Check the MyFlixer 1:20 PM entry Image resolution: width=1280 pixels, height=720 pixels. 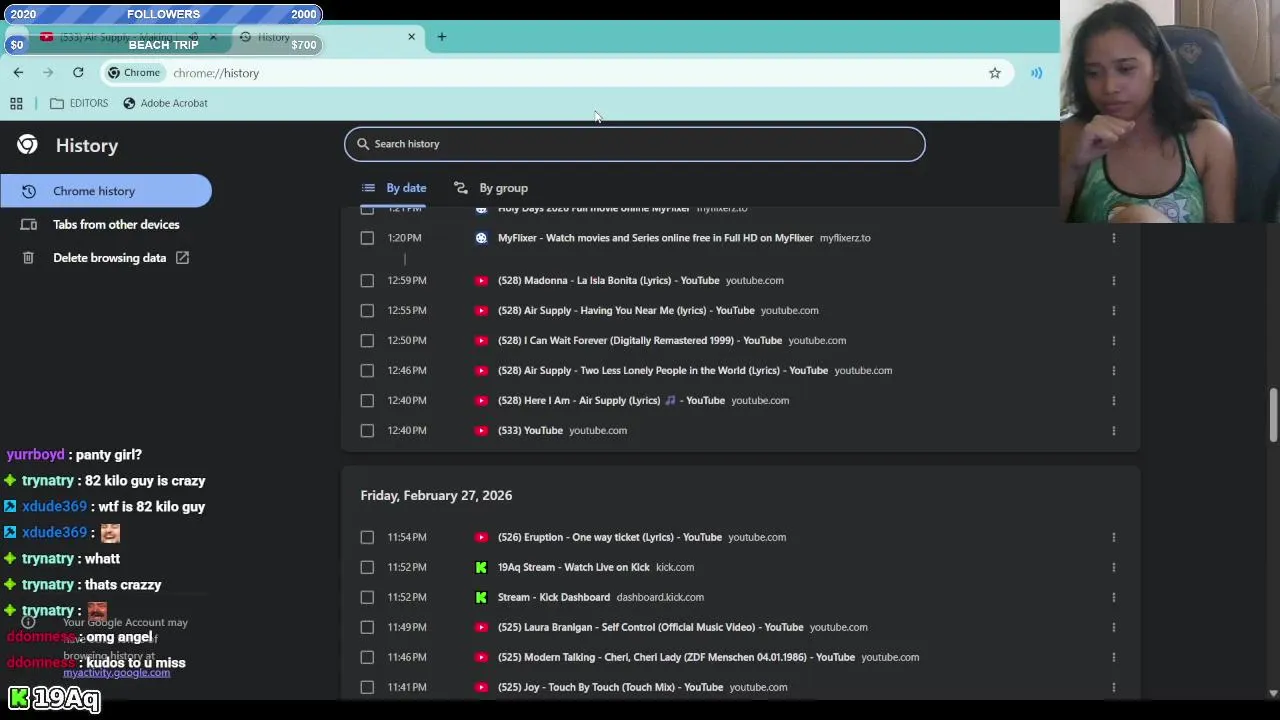[x=367, y=238]
